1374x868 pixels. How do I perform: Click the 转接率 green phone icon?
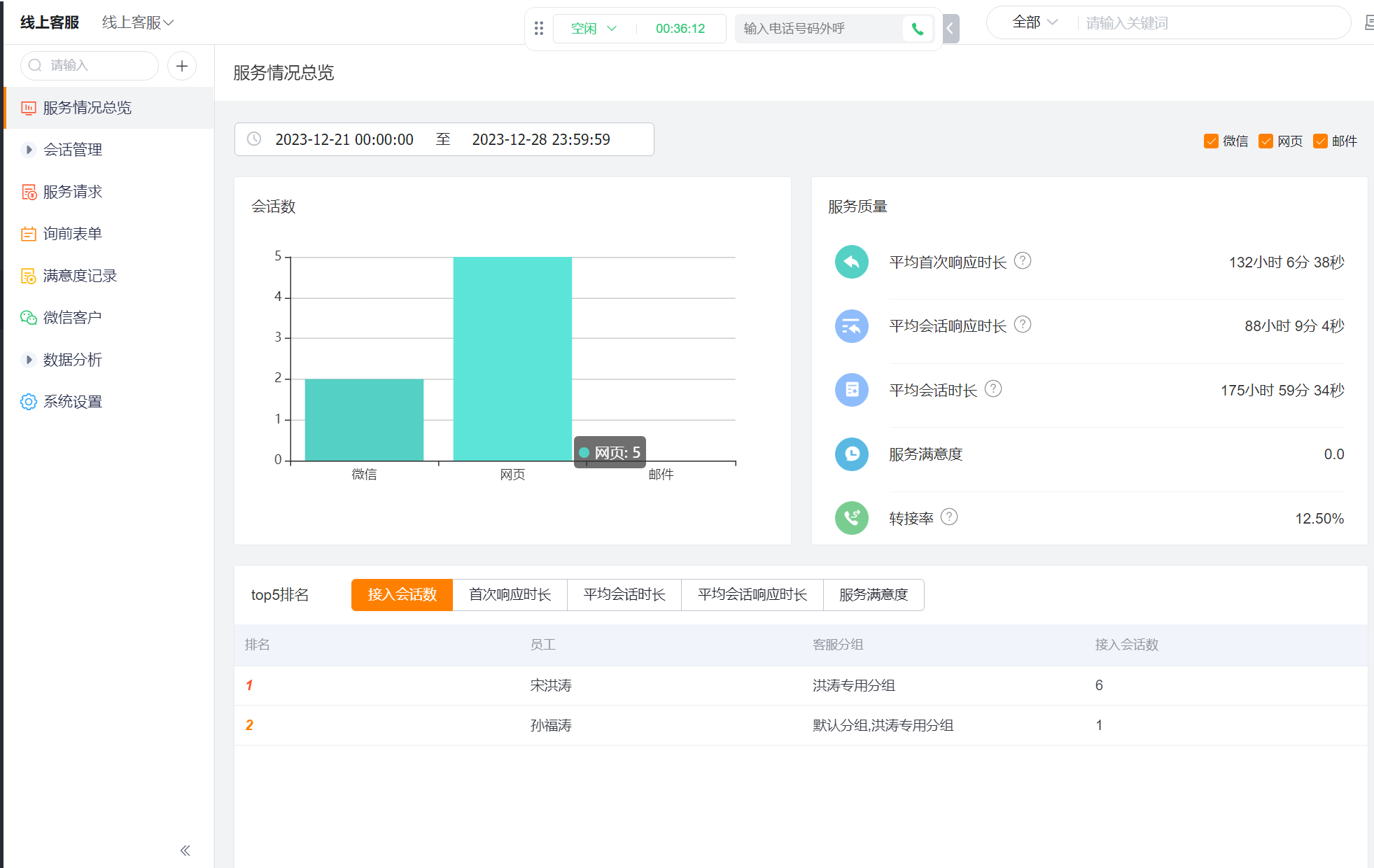point(852,518)
